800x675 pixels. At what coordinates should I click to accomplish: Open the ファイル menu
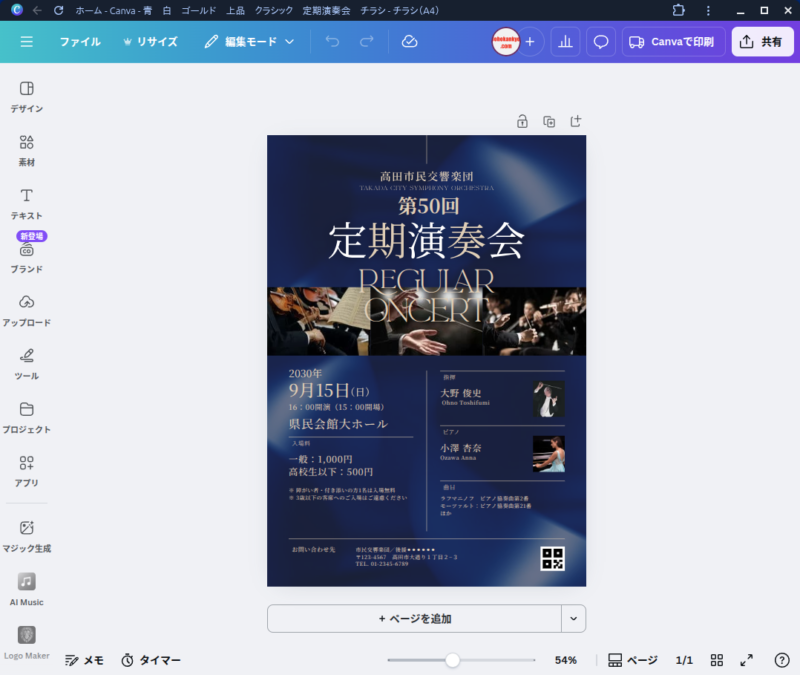click(x=80, y=42)
